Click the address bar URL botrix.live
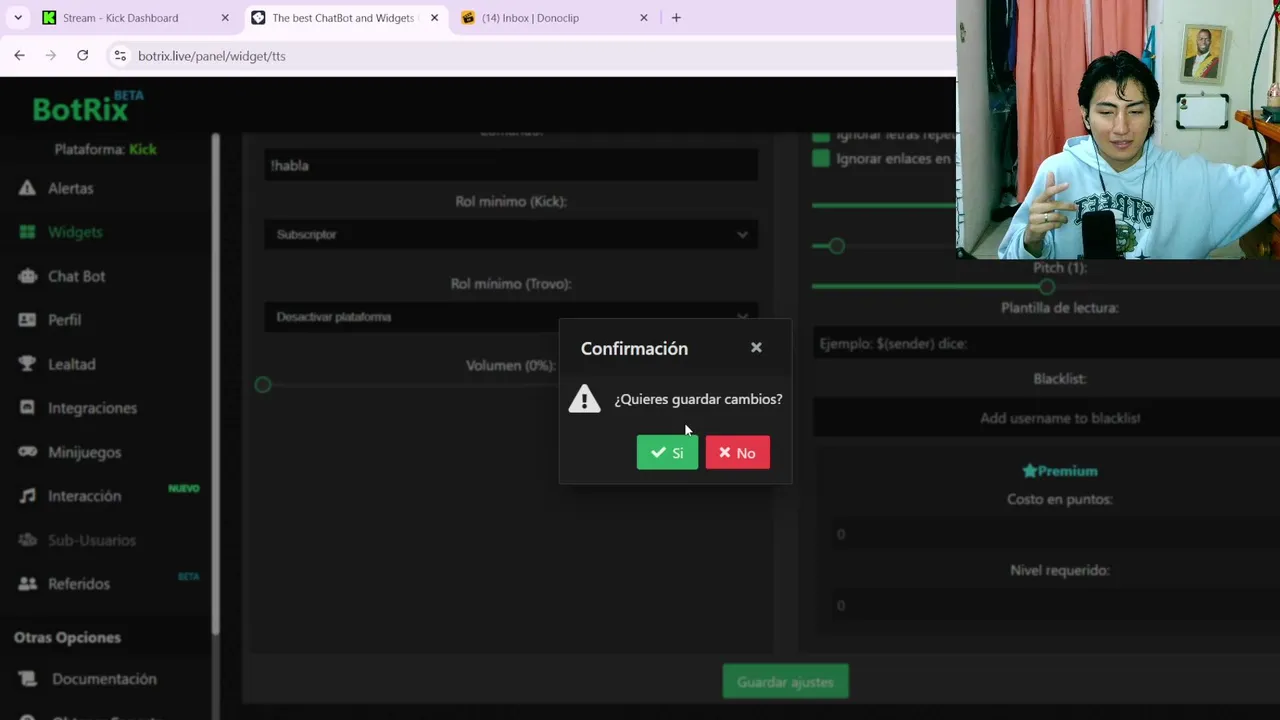Viewport: 1280px width, 720px height. [212, 56]
